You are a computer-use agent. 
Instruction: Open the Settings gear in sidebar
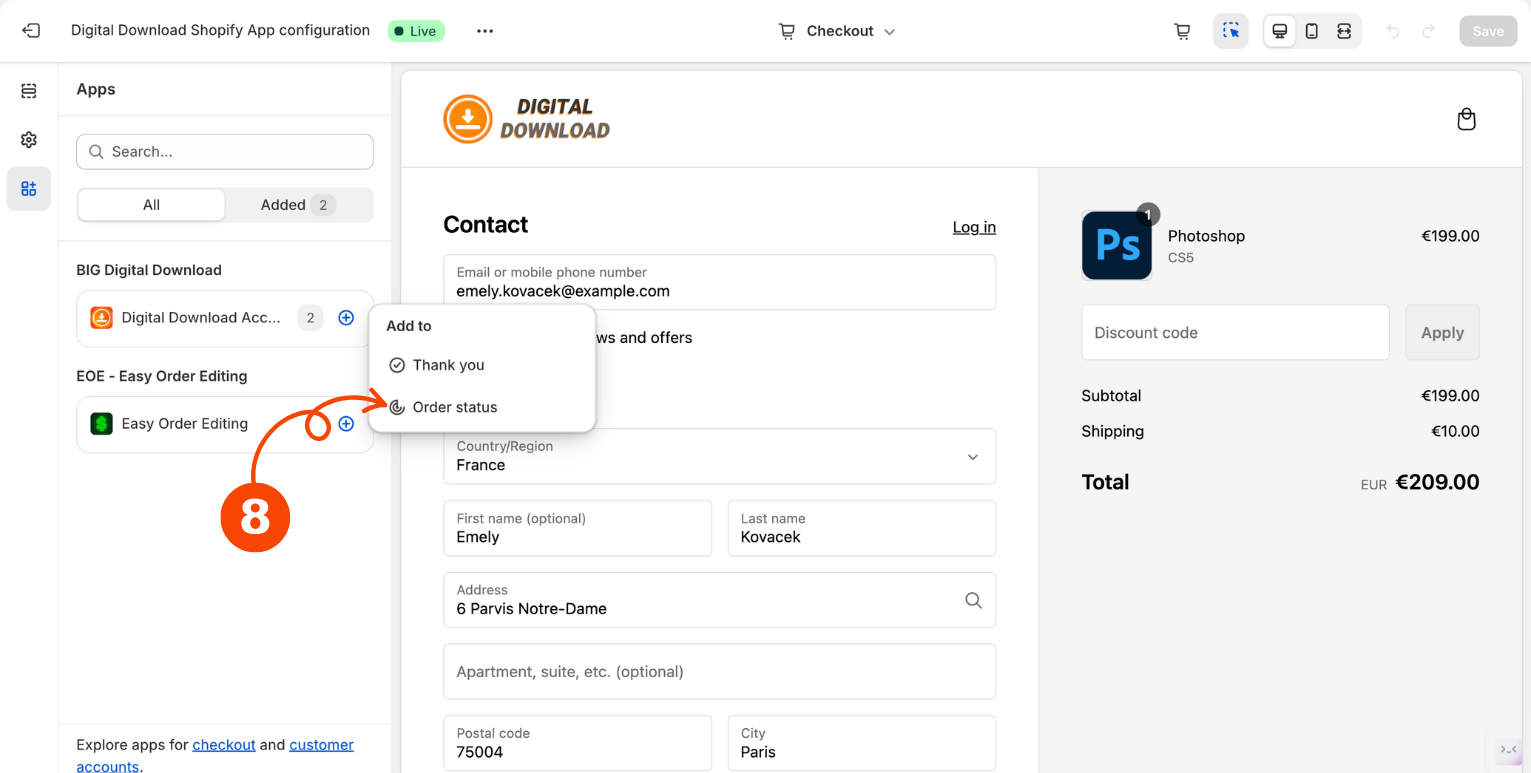29,140
